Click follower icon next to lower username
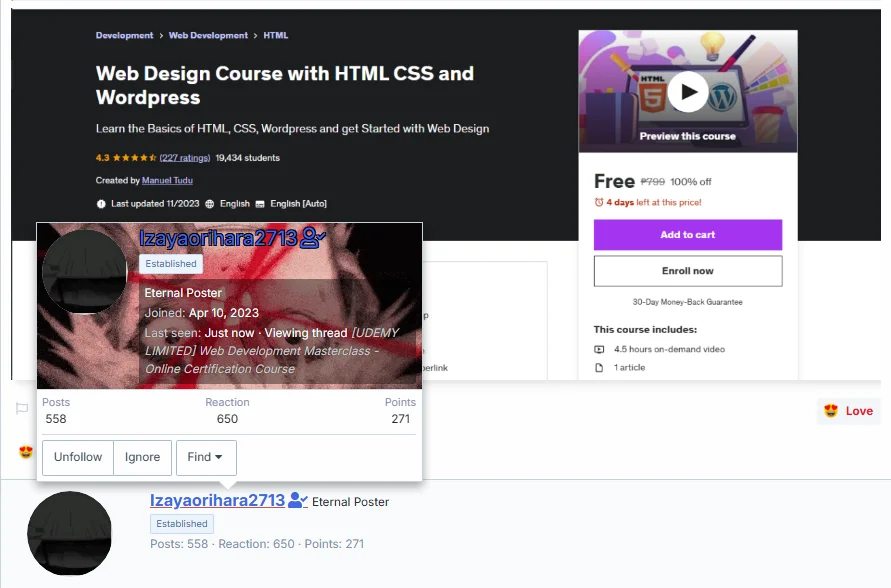 pos(298,501)
